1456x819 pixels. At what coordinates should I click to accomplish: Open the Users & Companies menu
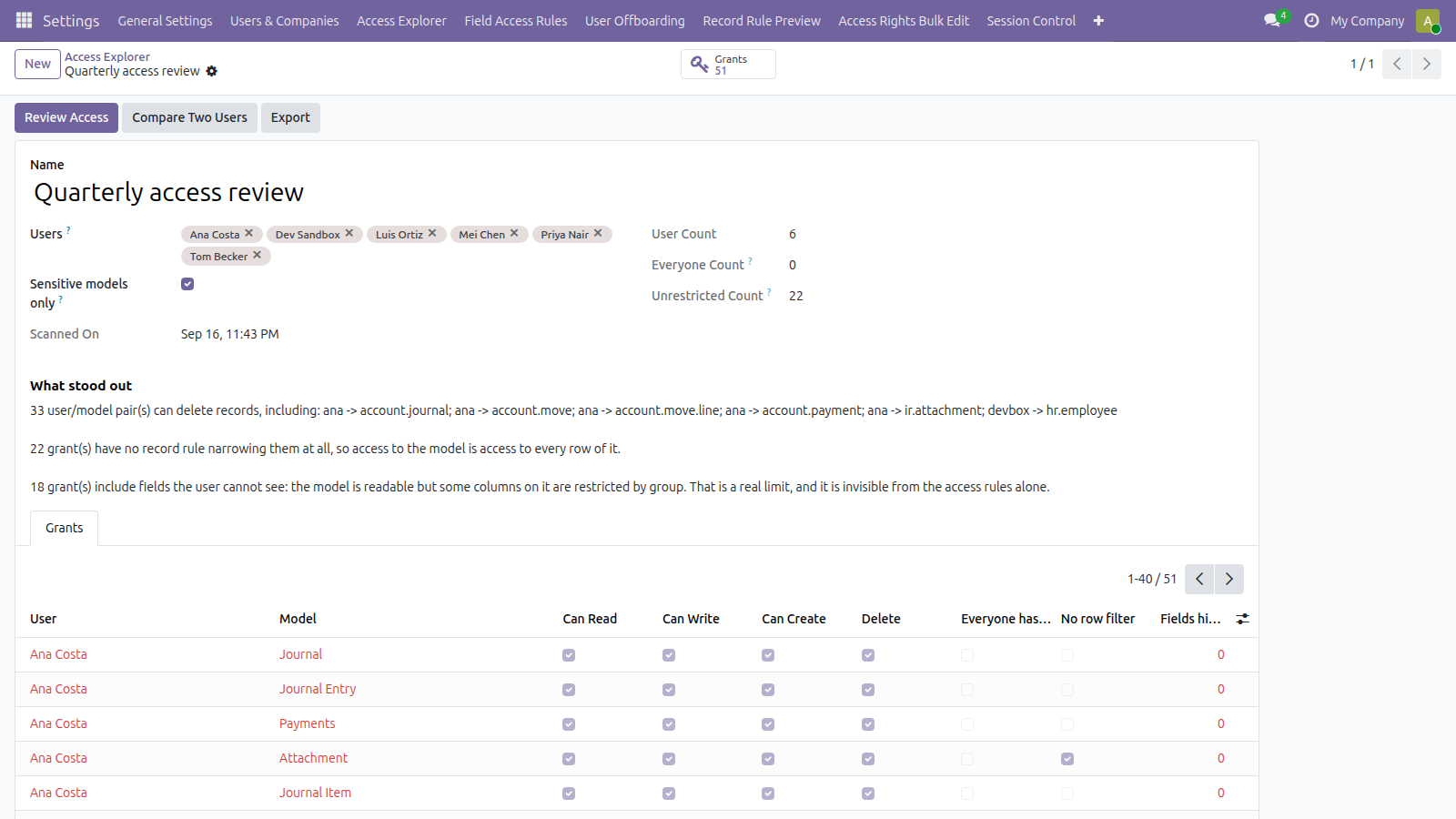click(x=285, y=21)
